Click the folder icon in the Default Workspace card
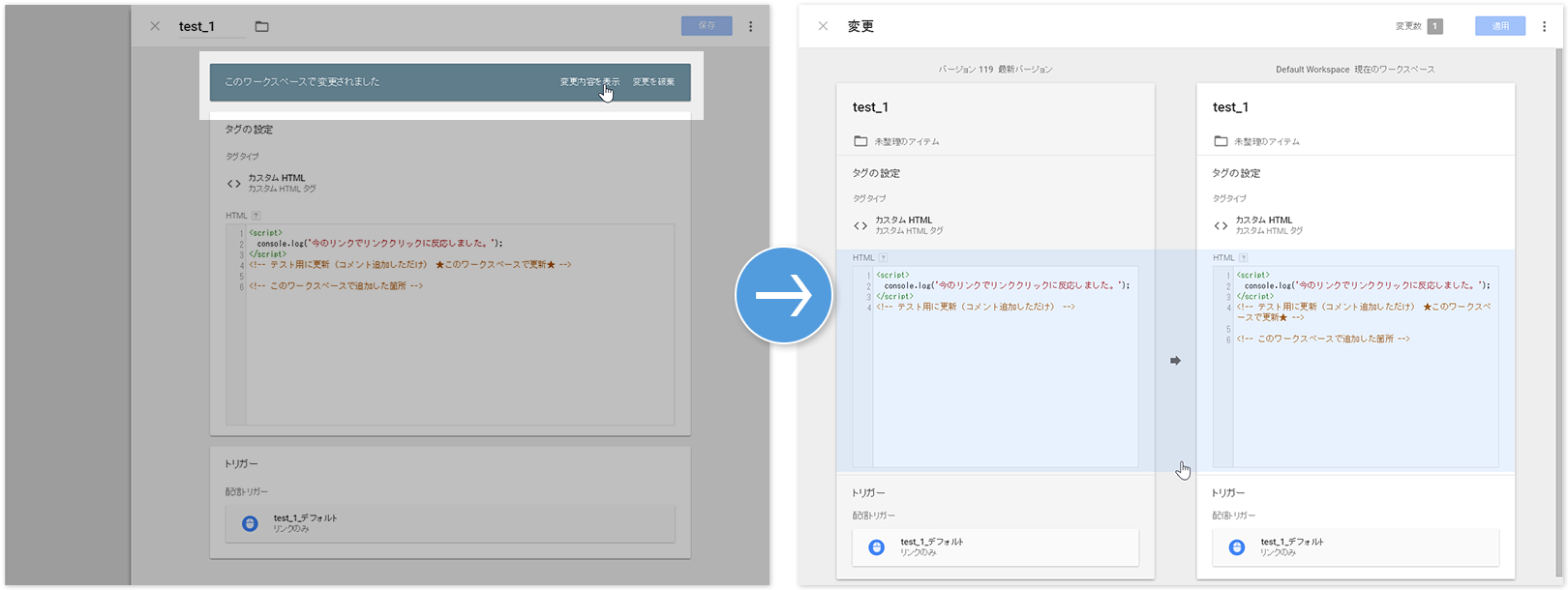This screenshot has height=590, width=1568. coord(1221,141)
